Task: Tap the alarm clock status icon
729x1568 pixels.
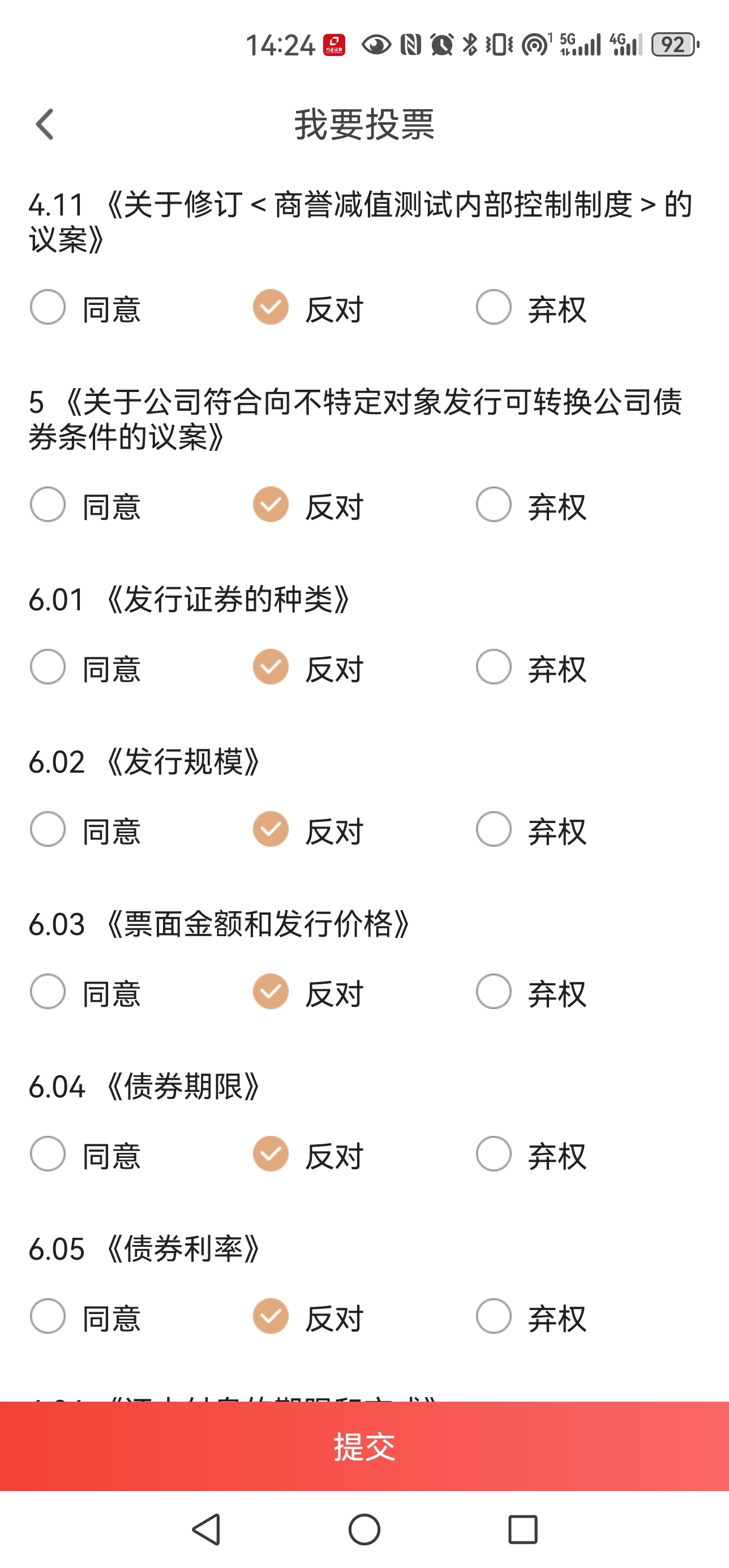Action: click(441, 45)
